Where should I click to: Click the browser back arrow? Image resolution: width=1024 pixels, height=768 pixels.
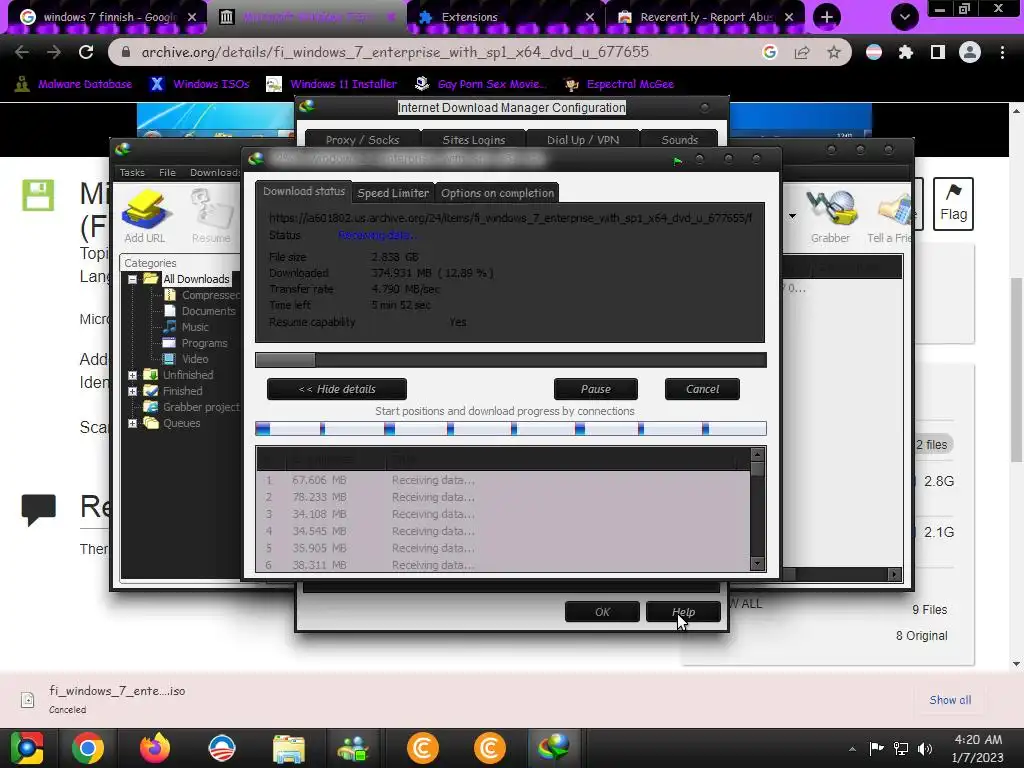(22, 52)
